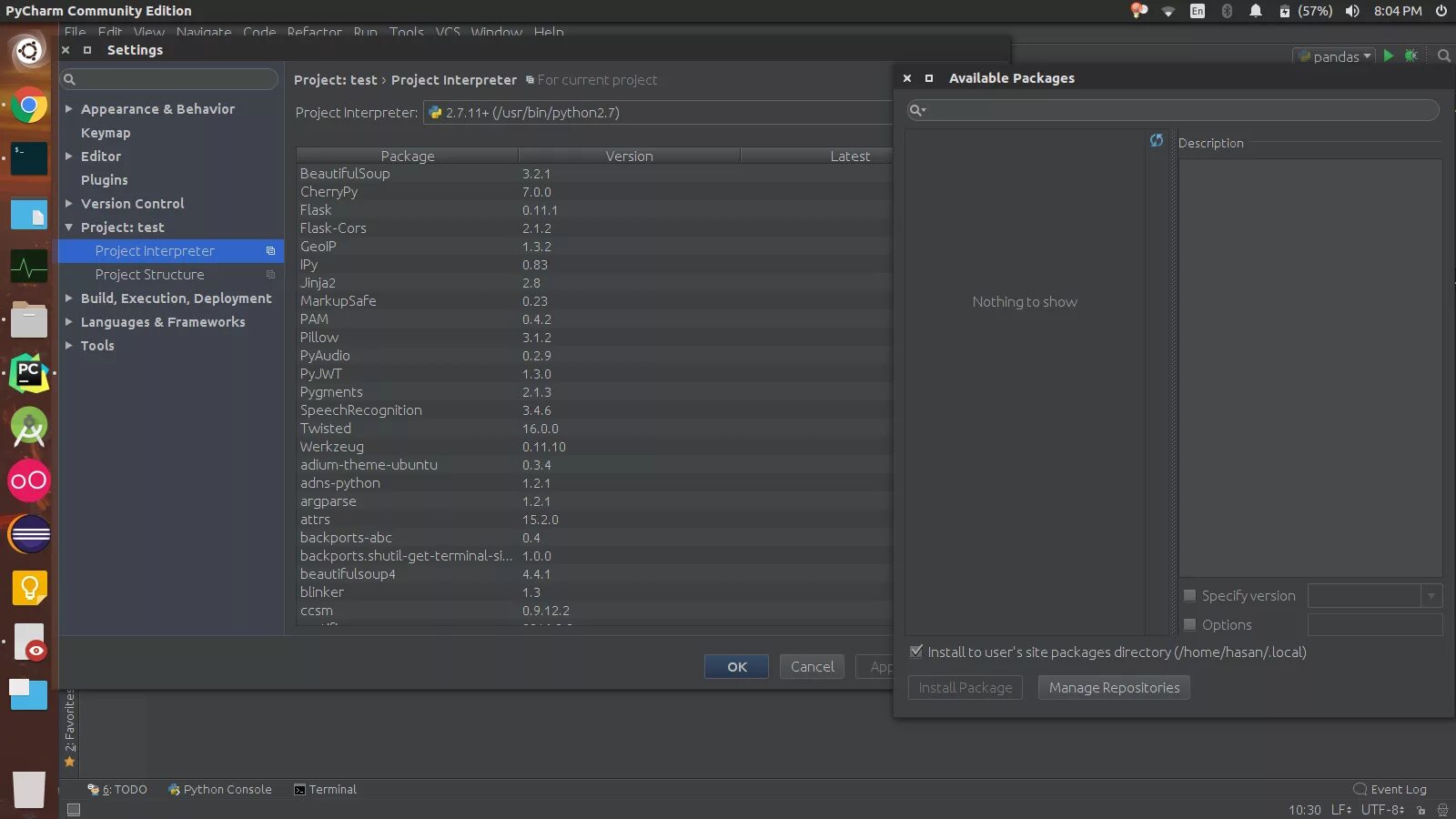Open the Terminal app from the dock

29,158
